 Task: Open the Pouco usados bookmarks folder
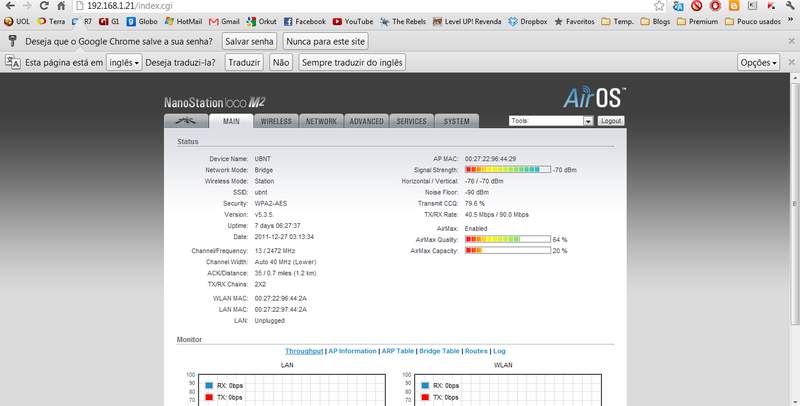(753, 21)
